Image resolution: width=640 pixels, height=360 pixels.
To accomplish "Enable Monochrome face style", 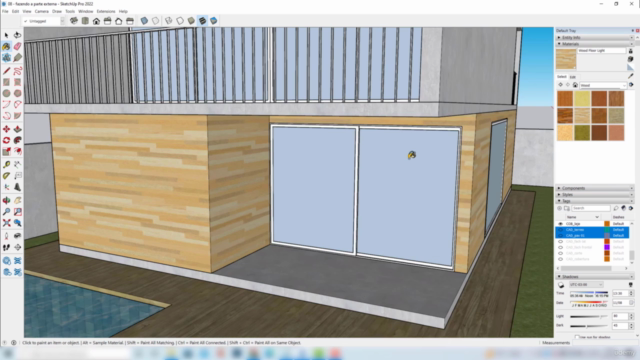I will click(213, 21).
